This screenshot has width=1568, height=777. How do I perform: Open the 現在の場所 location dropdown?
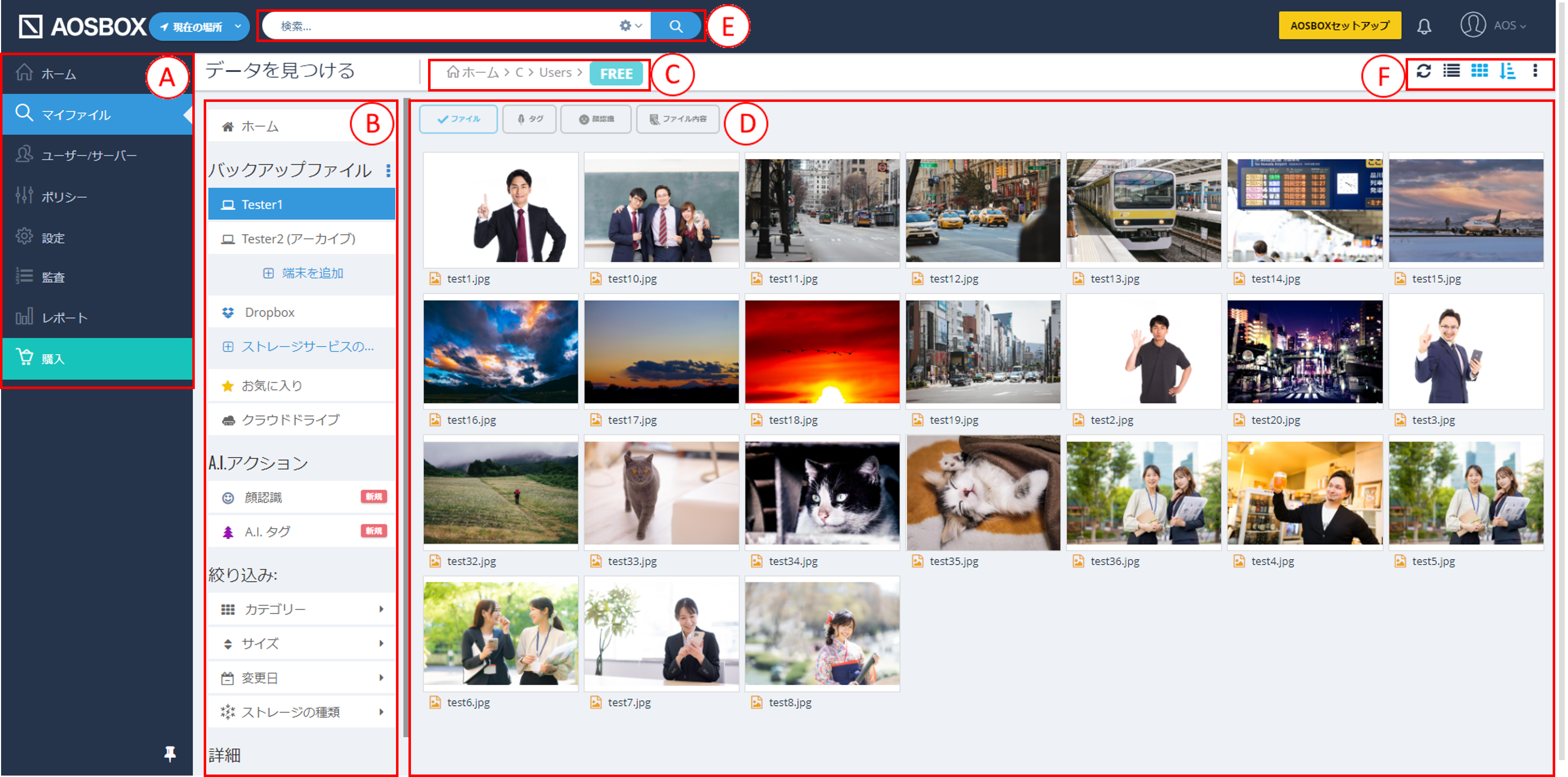point(199,27)
